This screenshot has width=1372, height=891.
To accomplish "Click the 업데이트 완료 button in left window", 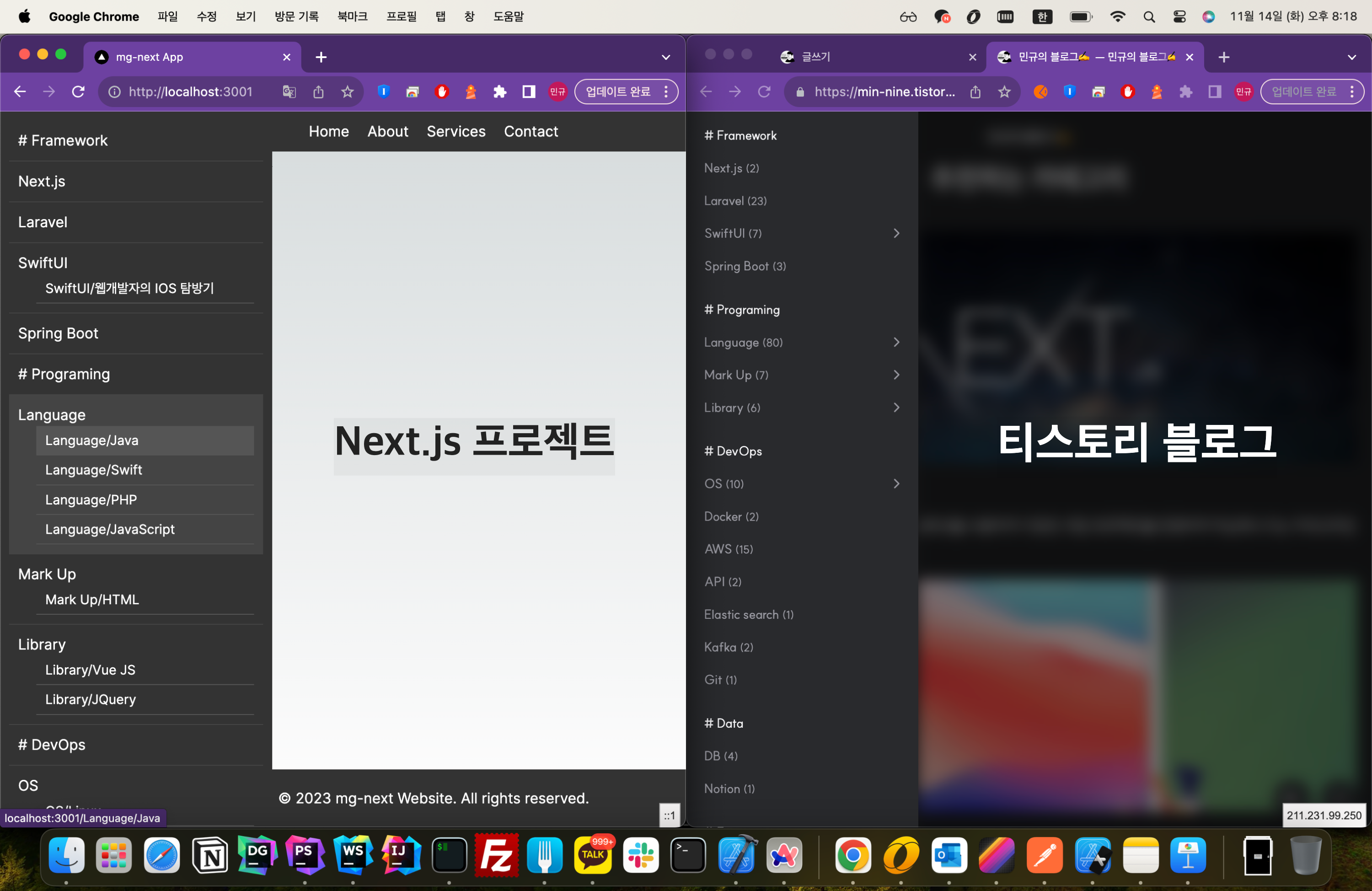I will [617, 91].
